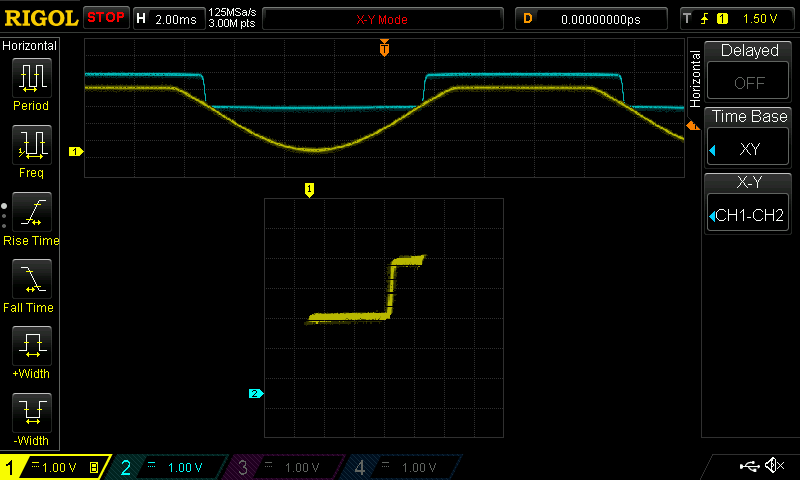Click the red STOP run status indicator
Image resolution: width=800 pixels, height=480 pixels.
tap(106, 18)
